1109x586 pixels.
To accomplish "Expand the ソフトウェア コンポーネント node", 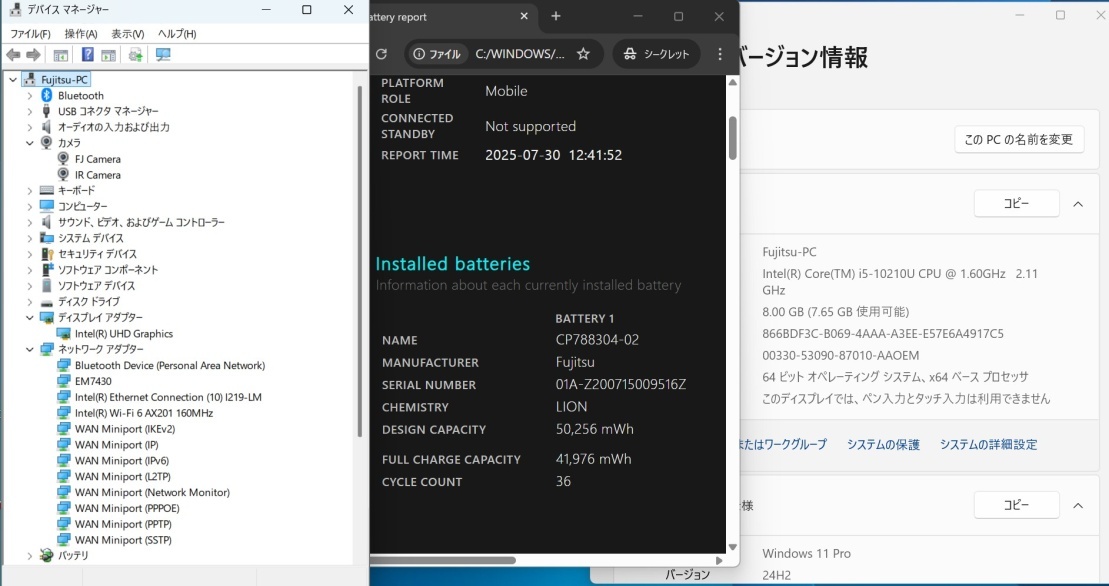I will click(30, 270).
